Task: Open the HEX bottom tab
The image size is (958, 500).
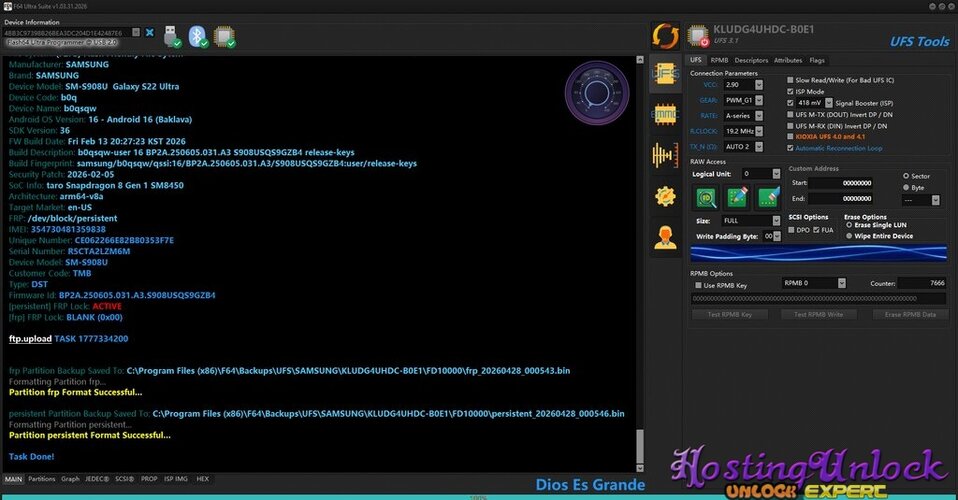Action: (202, 479)
